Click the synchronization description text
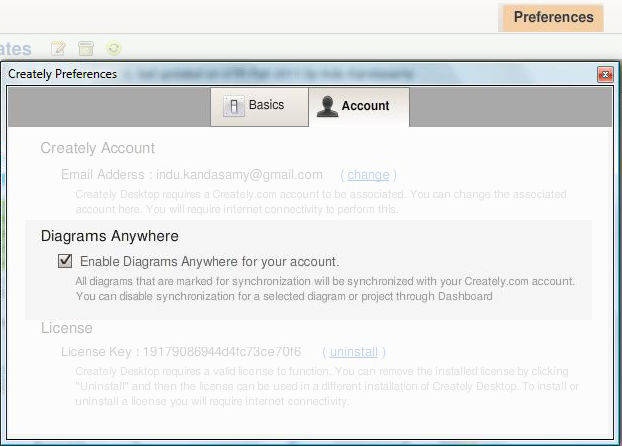This screenshot has height=446, width=622. point(325,289)
